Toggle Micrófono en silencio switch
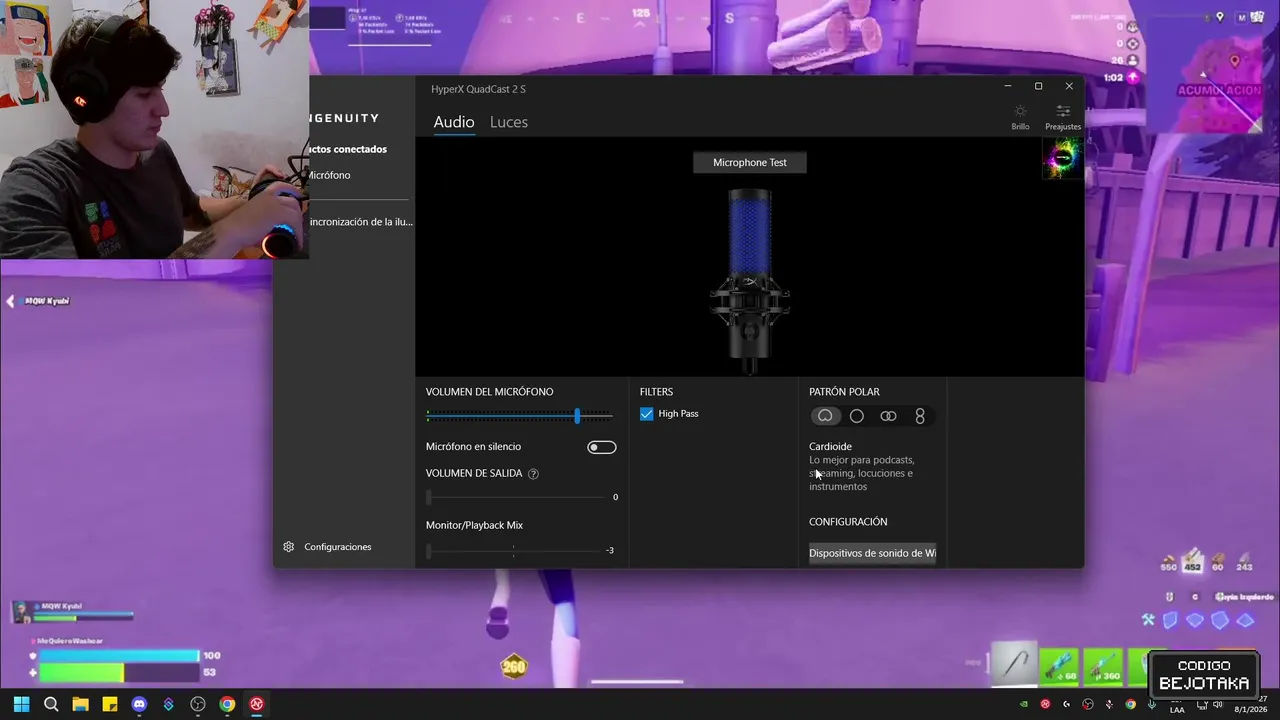Viewport: 1280px width, 720px height. point(602,447)
